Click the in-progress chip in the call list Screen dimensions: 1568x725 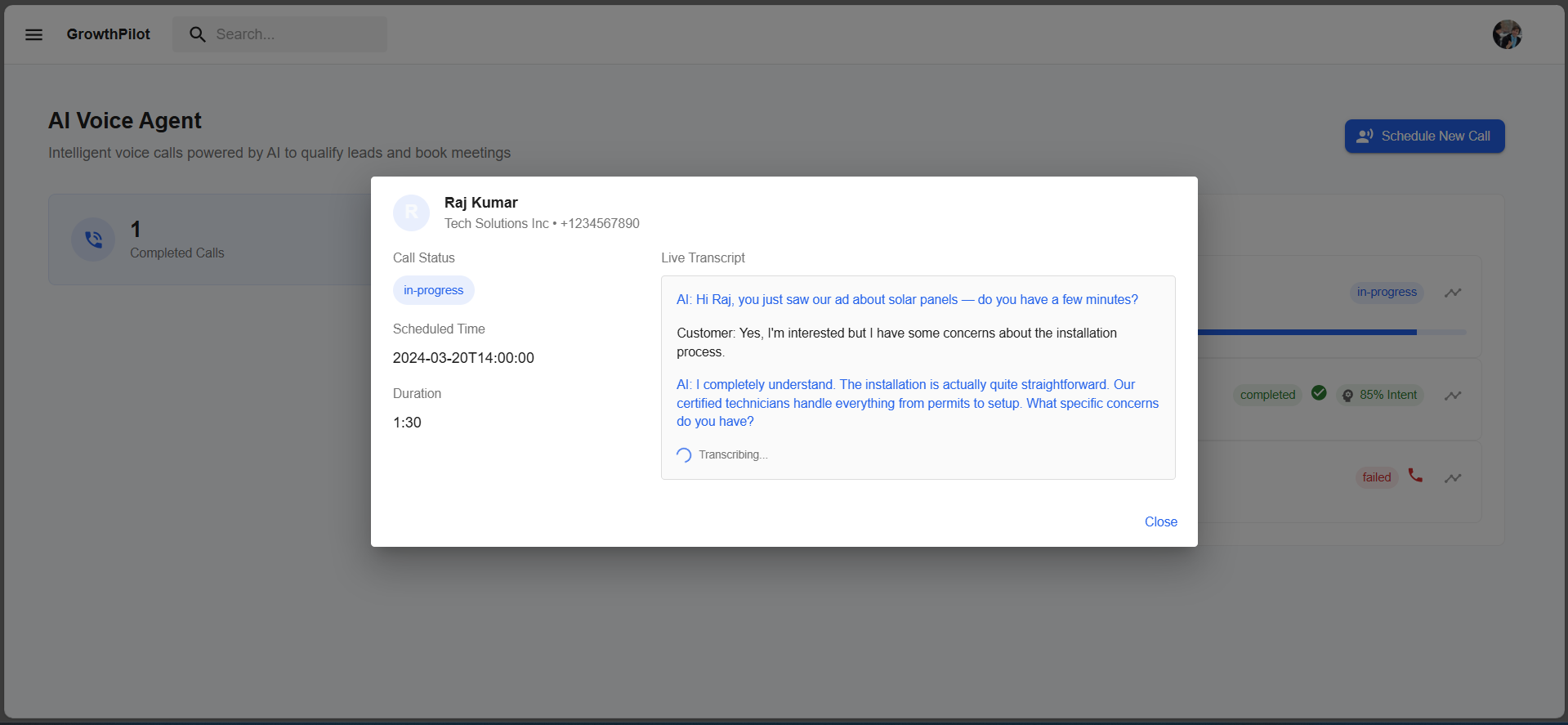(1387, 293)
